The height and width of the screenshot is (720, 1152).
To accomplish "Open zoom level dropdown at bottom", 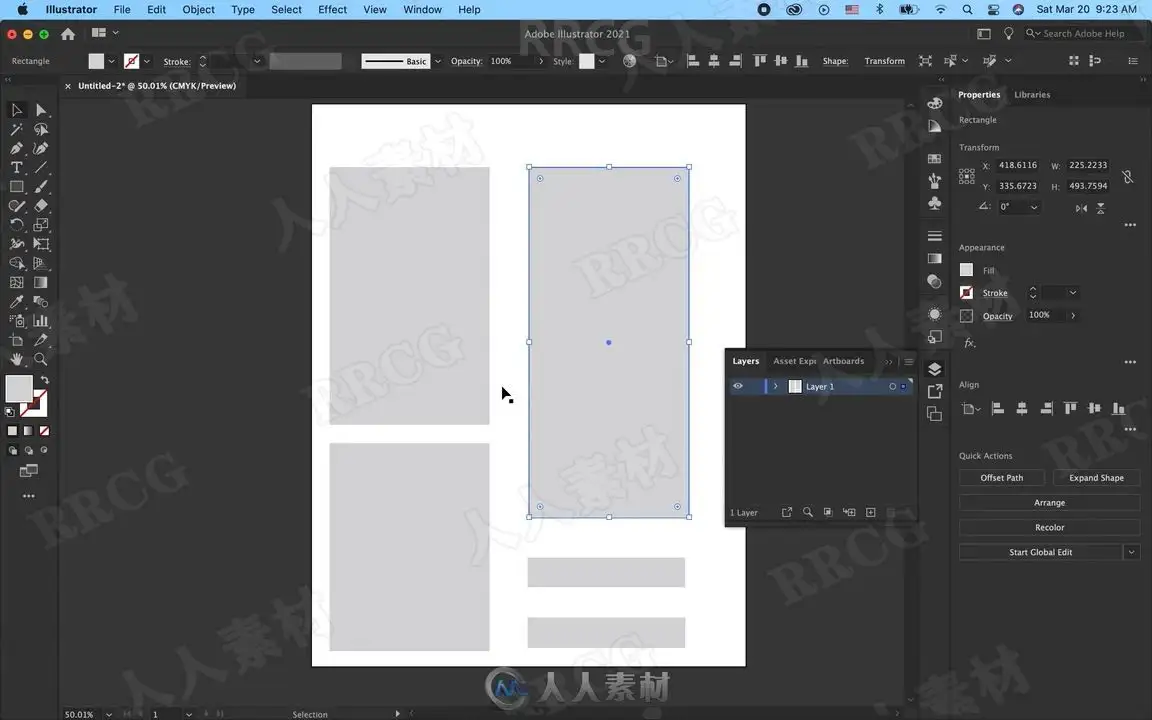I will click(x=109, y=714).
